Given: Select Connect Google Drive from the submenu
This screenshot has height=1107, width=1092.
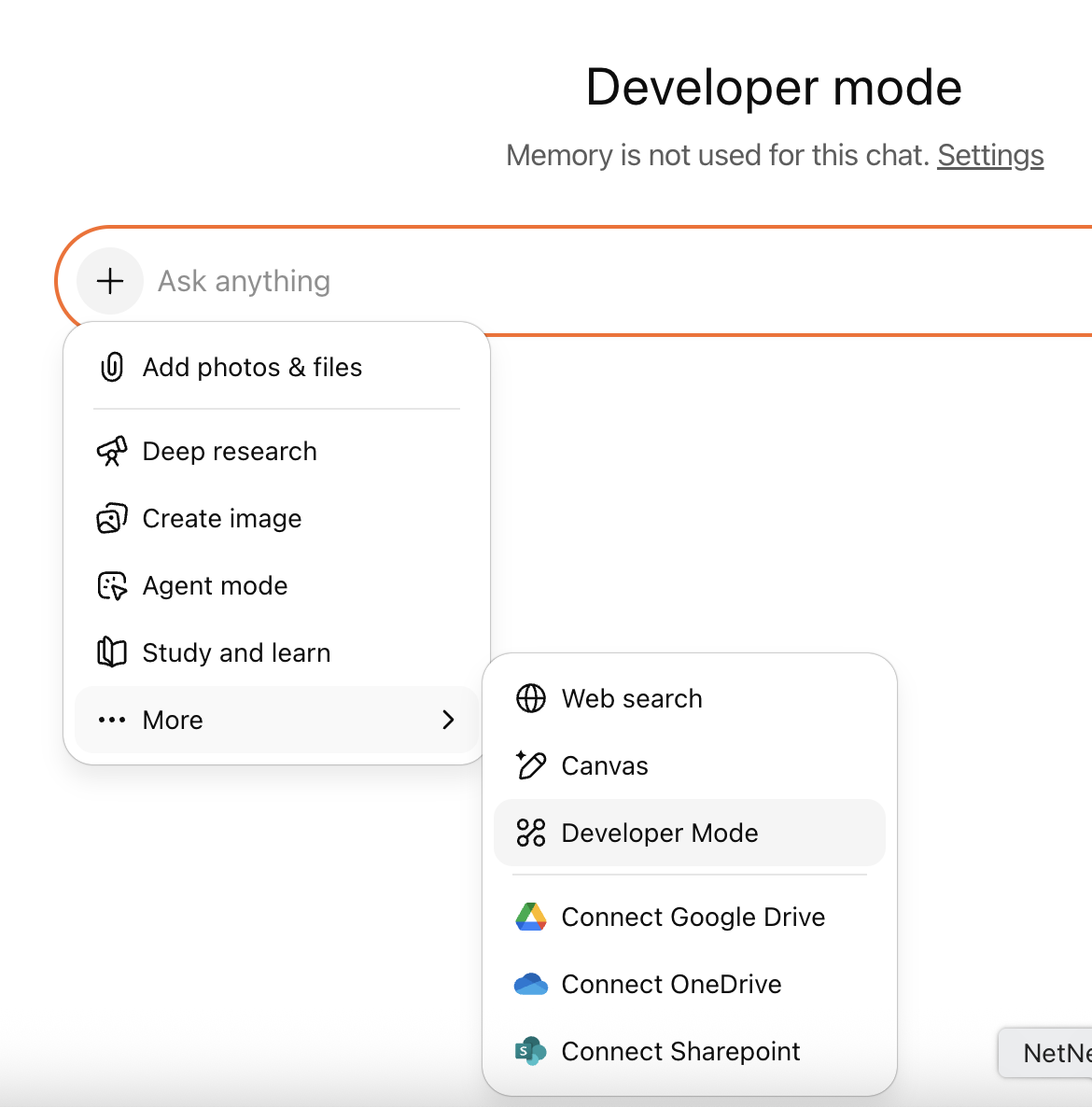Looking at the screenshot, I should coord(693,917).
